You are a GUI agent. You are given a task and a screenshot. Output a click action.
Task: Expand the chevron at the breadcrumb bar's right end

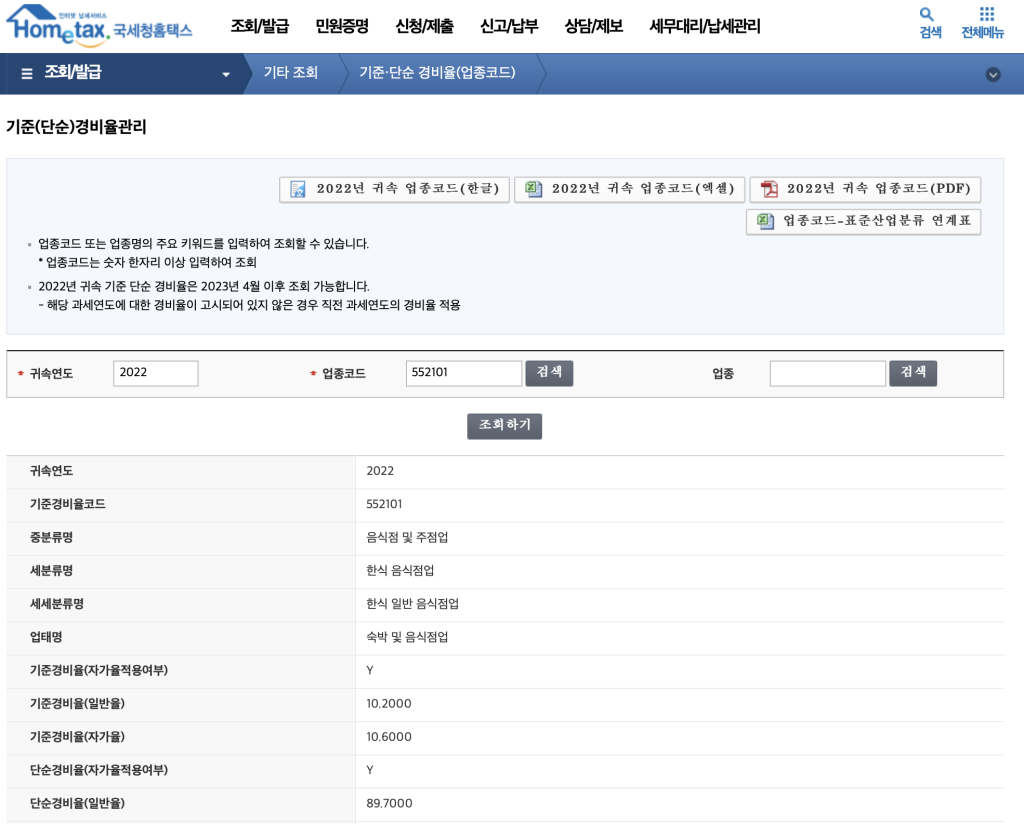993,74
